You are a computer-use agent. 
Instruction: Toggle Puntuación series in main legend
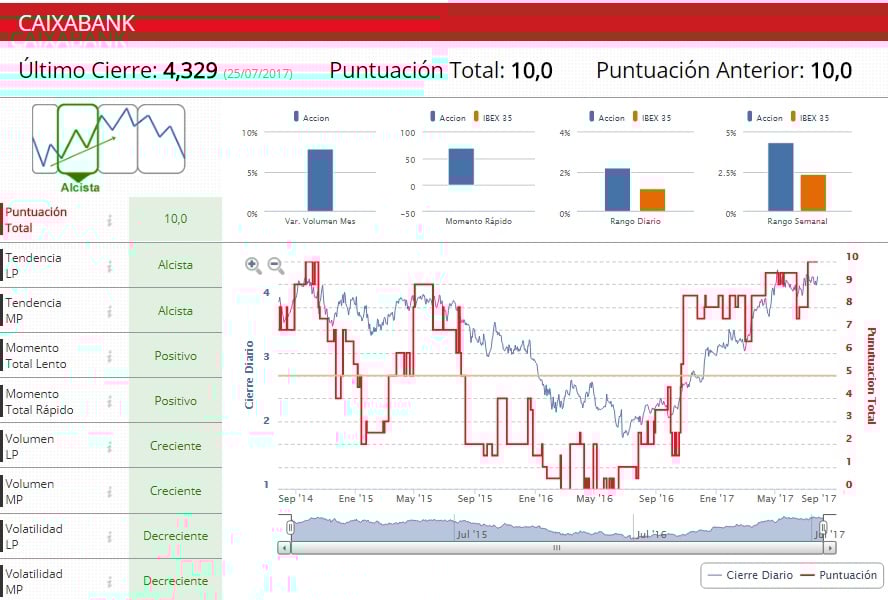(x=840, y=575)
